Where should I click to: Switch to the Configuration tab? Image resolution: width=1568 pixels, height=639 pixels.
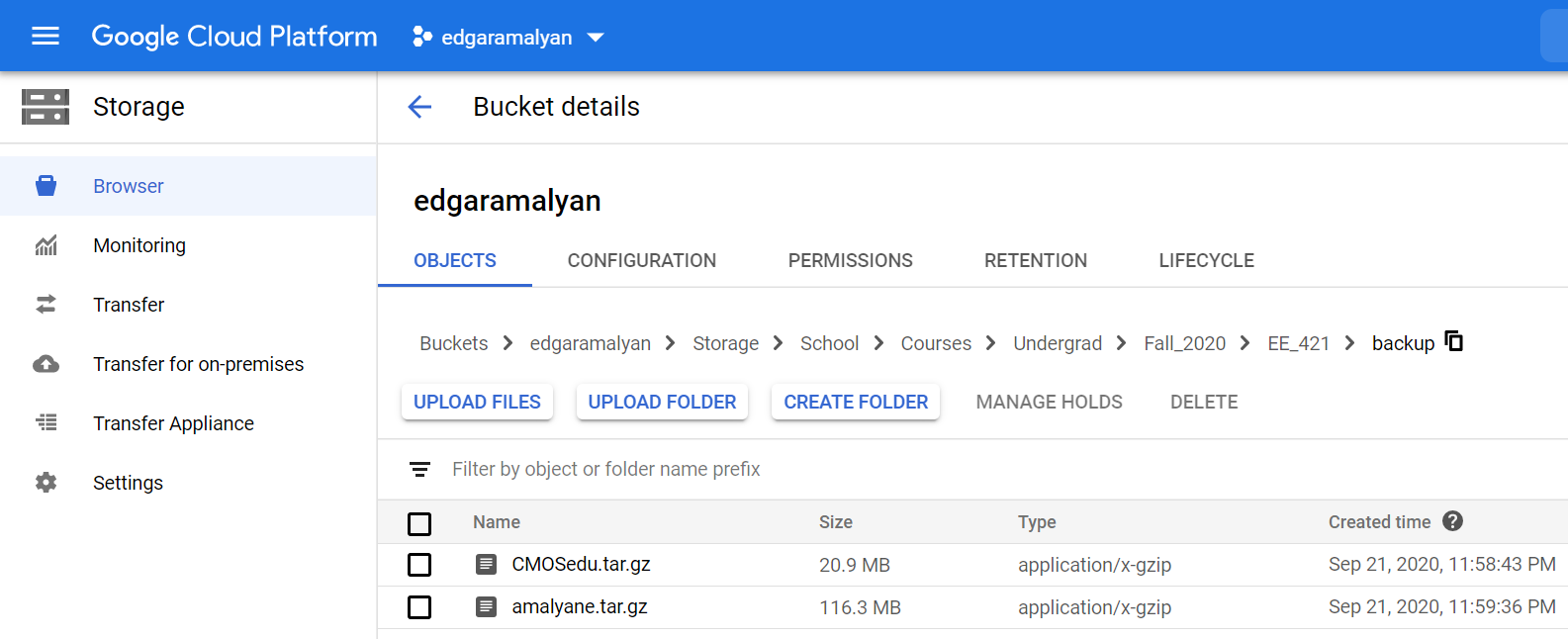641,261
